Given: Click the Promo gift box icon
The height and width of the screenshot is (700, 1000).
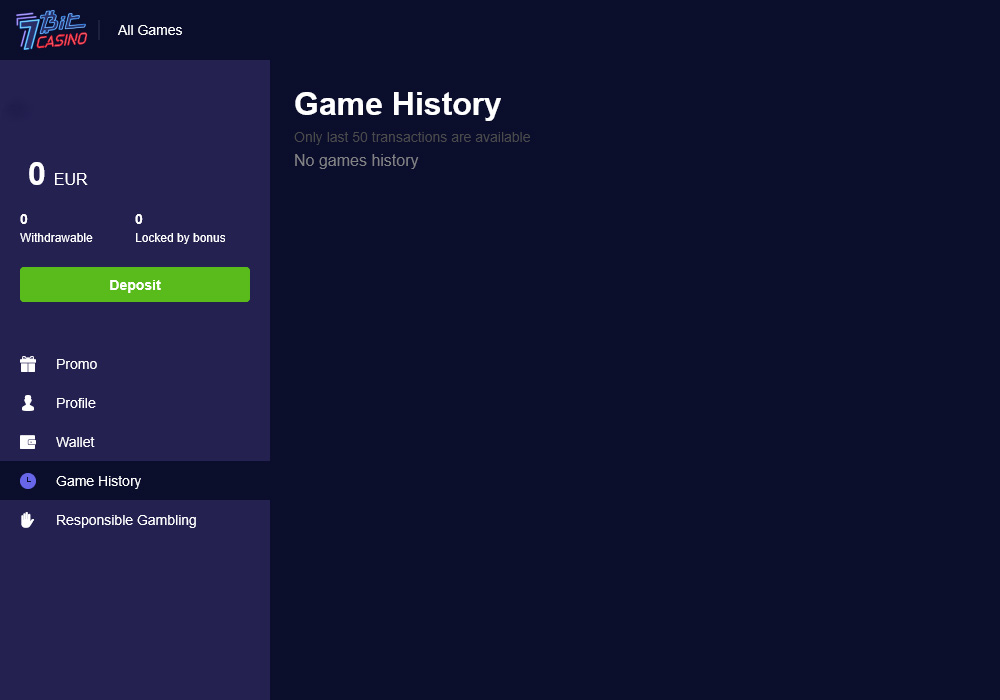Looking at the screenshot, I should [28, 364].
